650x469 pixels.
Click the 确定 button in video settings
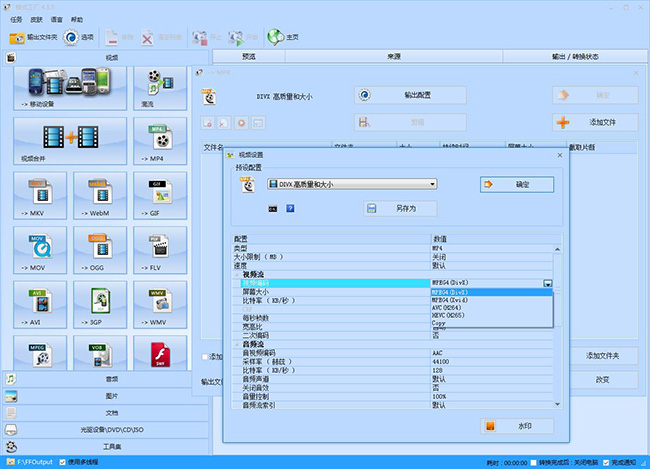coord(516,184)
